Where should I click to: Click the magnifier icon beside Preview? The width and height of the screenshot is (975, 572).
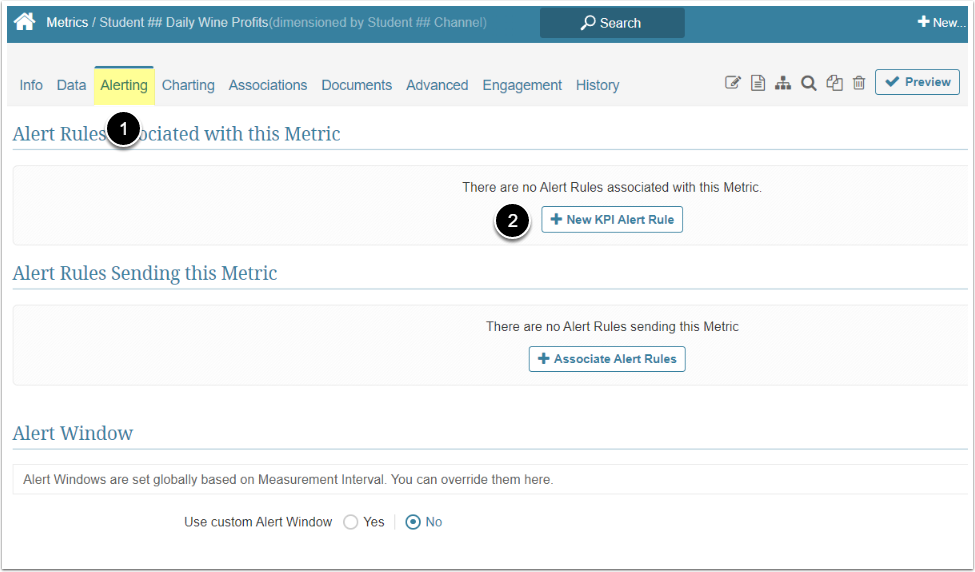coord(808,83)
